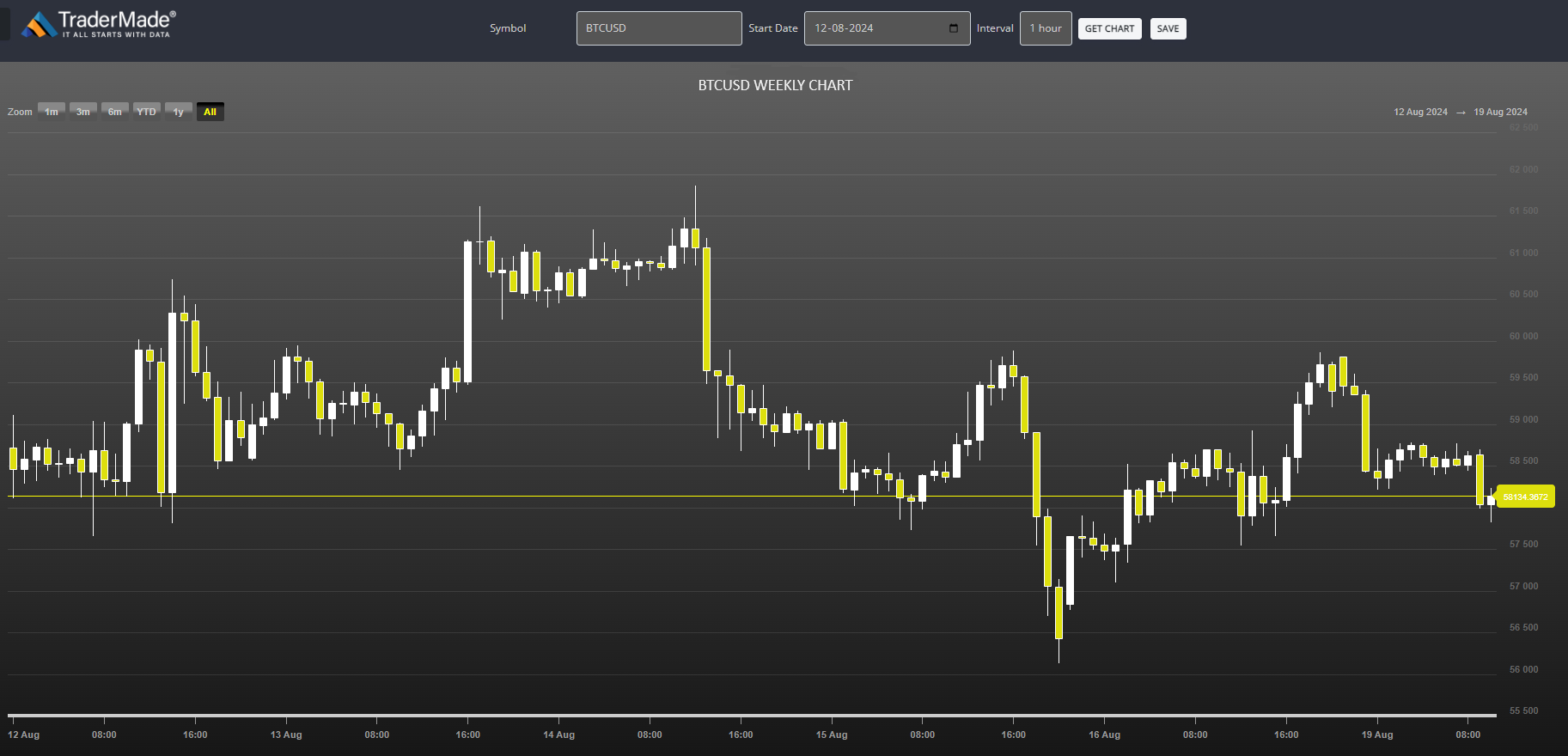Select the 1m zoom option
Screen dimensions: 1568x756
pyautogui.click(x=52, y=112)
